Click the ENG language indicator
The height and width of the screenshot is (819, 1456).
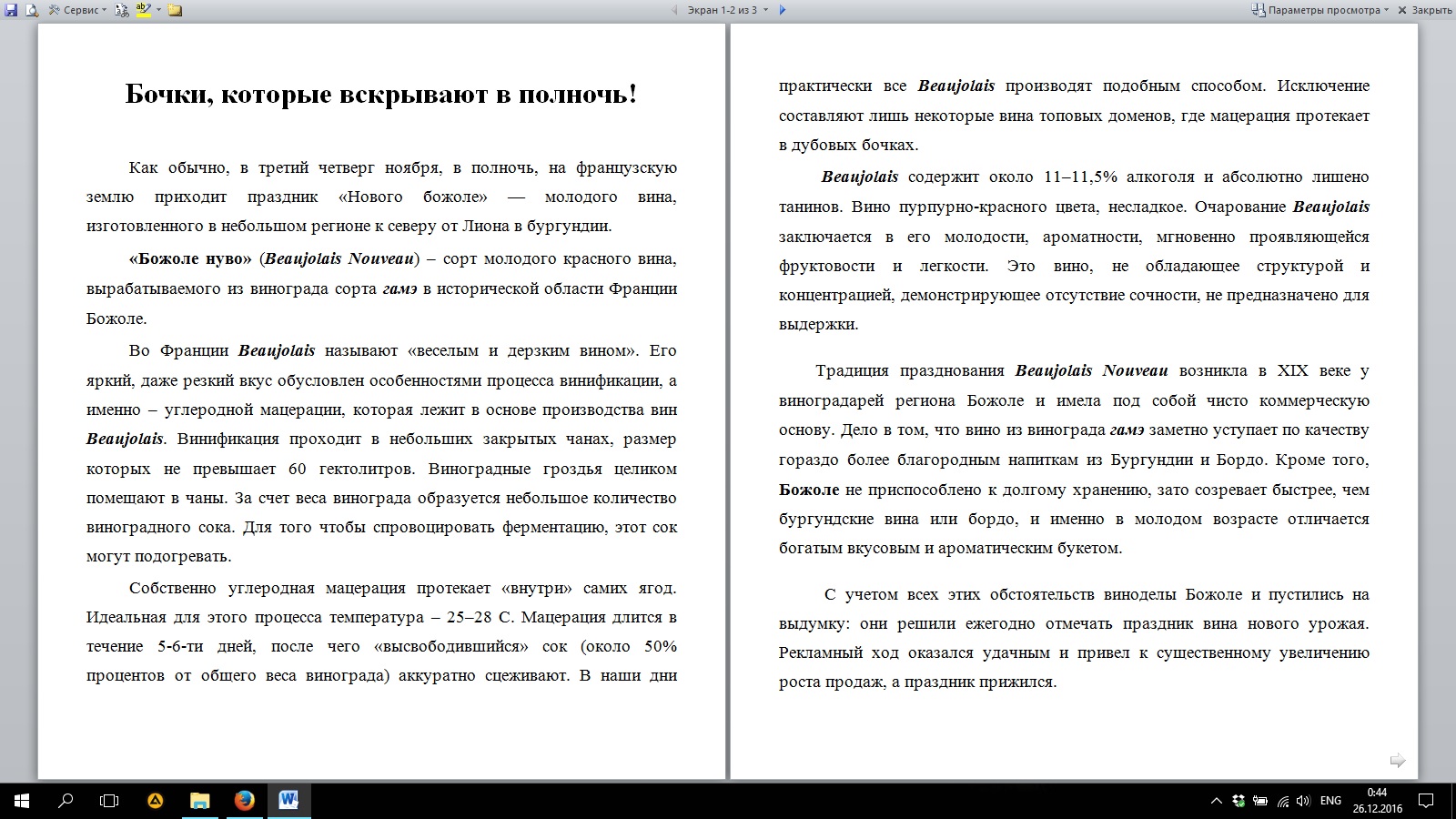coord(1330,801)
